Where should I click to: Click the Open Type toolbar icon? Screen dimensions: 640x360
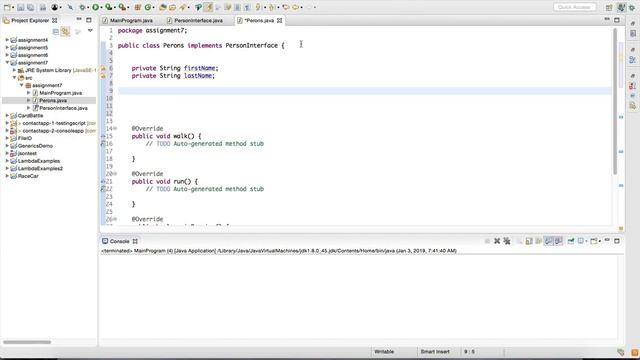[162, 7]
